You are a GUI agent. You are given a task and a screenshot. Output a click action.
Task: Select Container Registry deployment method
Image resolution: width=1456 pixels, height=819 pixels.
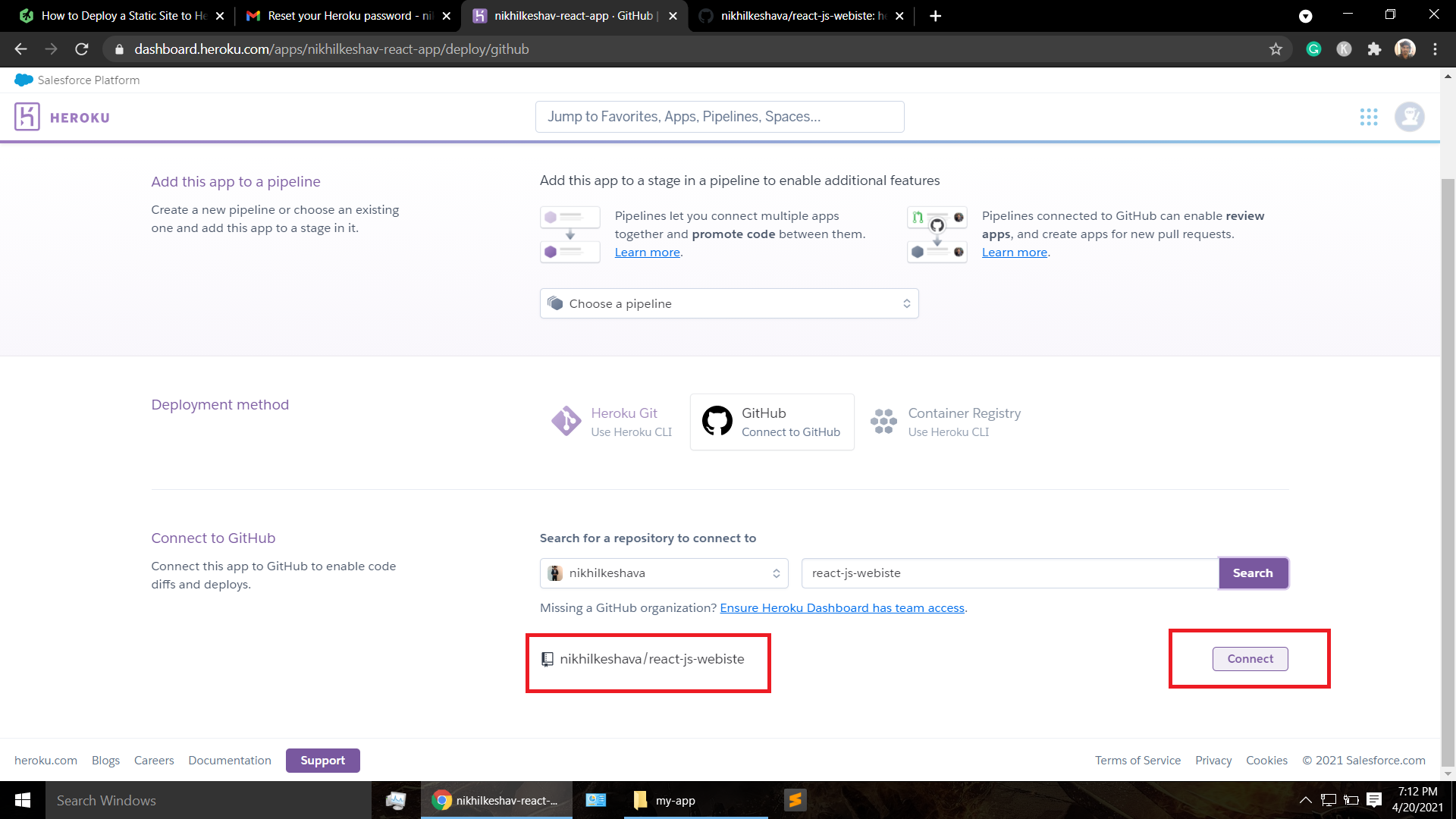946,422
